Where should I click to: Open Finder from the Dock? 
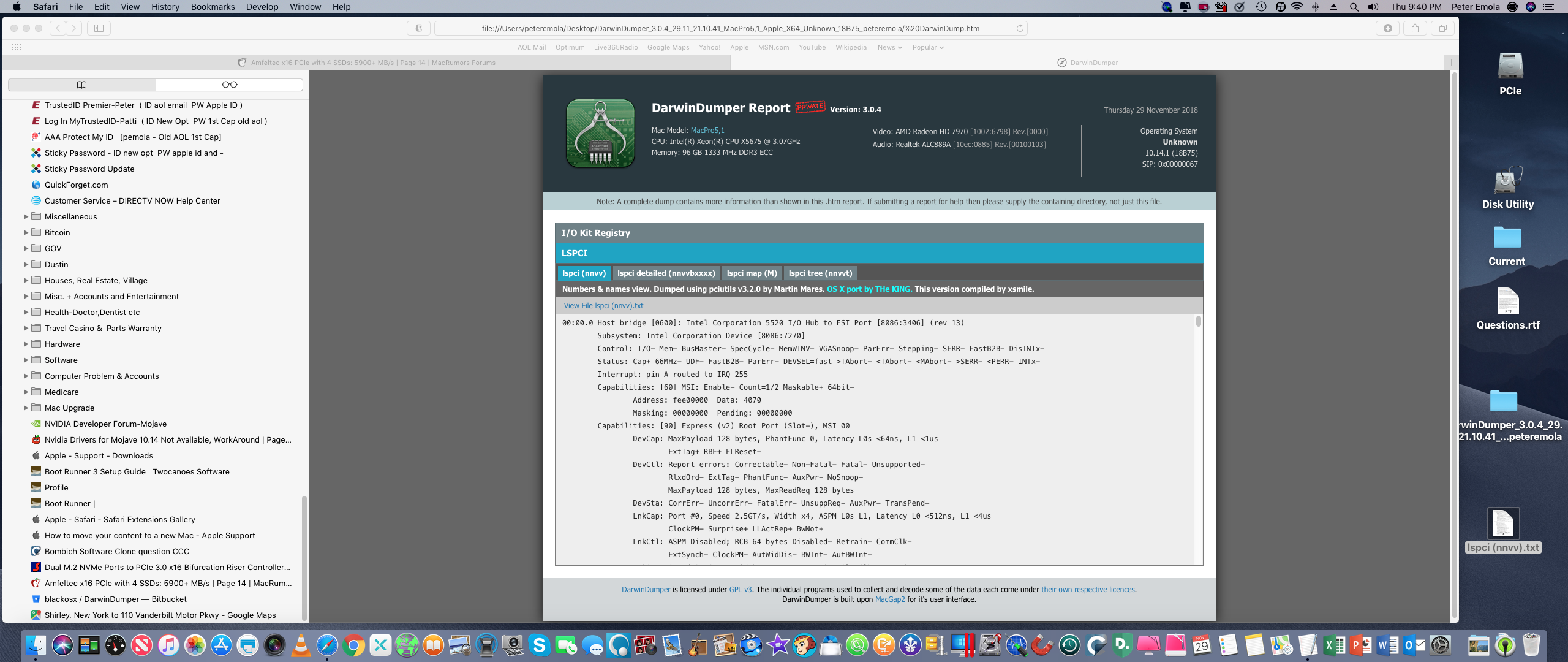(x=36, y=645)
